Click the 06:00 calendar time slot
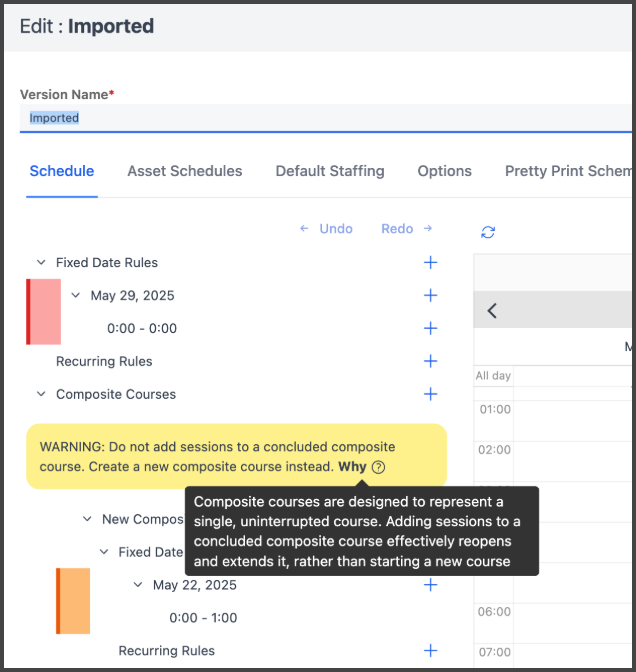Viewport: 636px width, 672px height. point(573,623)
